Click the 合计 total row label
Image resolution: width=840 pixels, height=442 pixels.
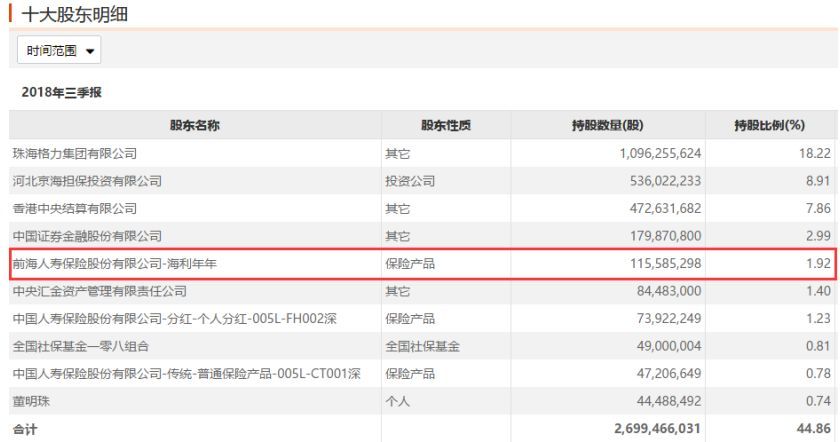pyautogui.click(x=25, y=429)
